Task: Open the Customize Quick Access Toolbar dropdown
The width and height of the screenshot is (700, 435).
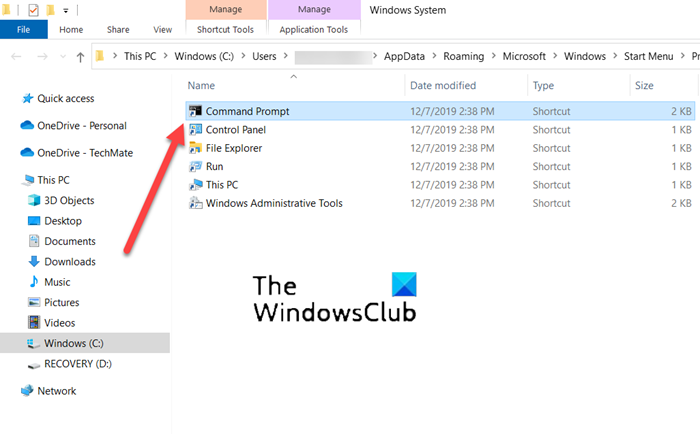Action: point(66,10)
